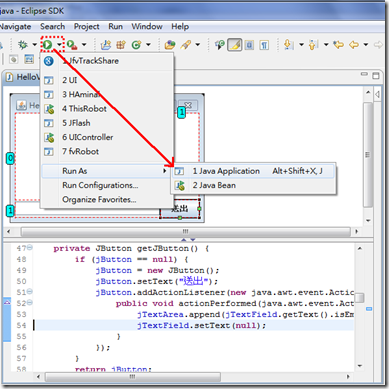Click the Next Annotation down-arrow icon
This screenshot has width=389, height=389.
[288, 44]
